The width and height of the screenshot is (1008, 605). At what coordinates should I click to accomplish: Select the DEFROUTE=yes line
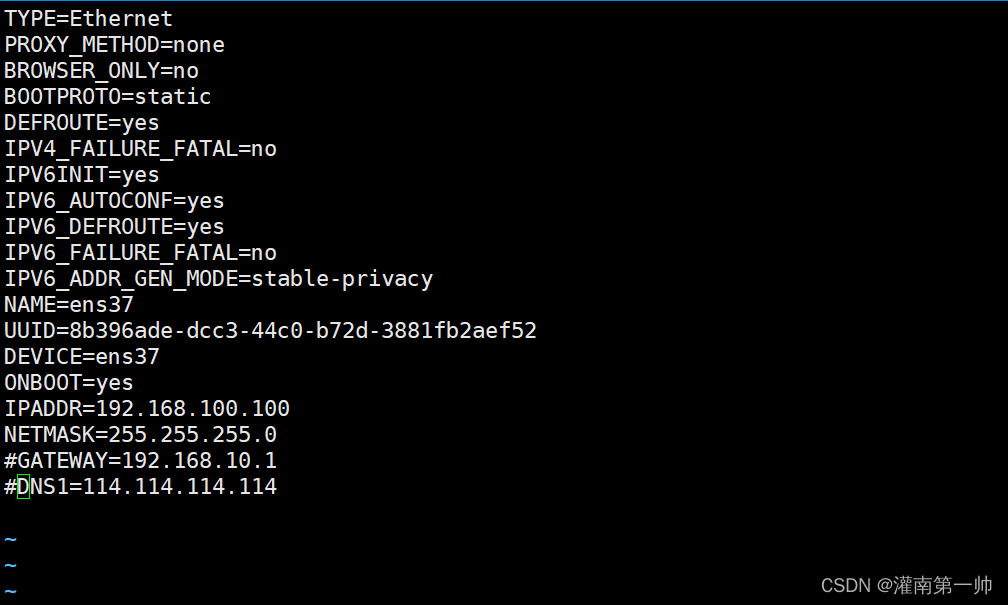tap(82, 123)
